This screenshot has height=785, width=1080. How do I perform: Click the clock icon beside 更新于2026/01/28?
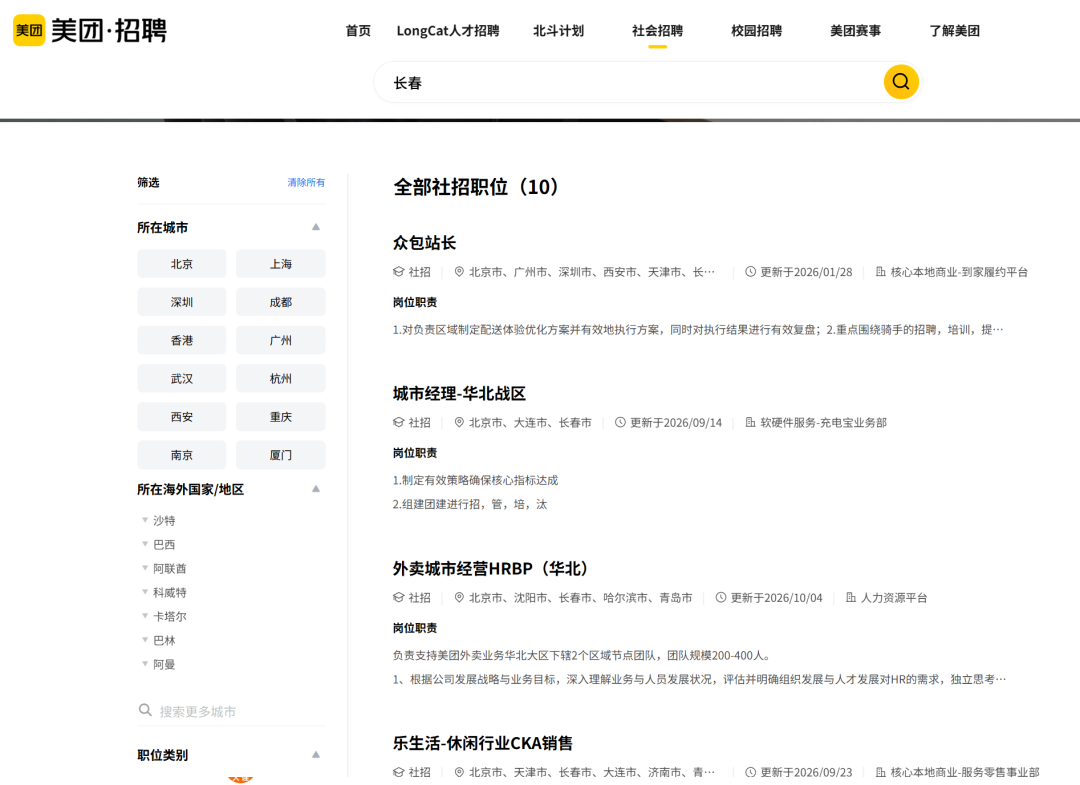coord(751,272)
